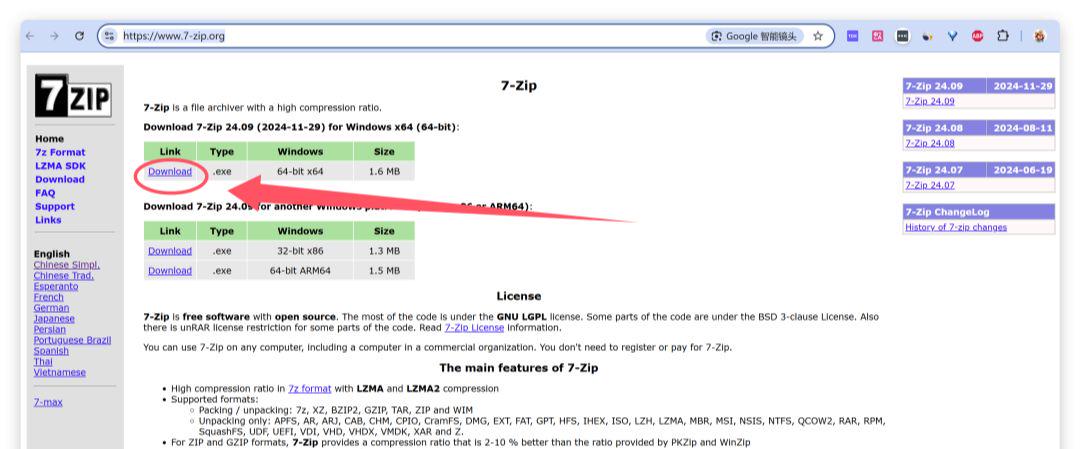The image size is (1080, 449).
Task: Click the 7-Zip logo
Action: (73, 95)
